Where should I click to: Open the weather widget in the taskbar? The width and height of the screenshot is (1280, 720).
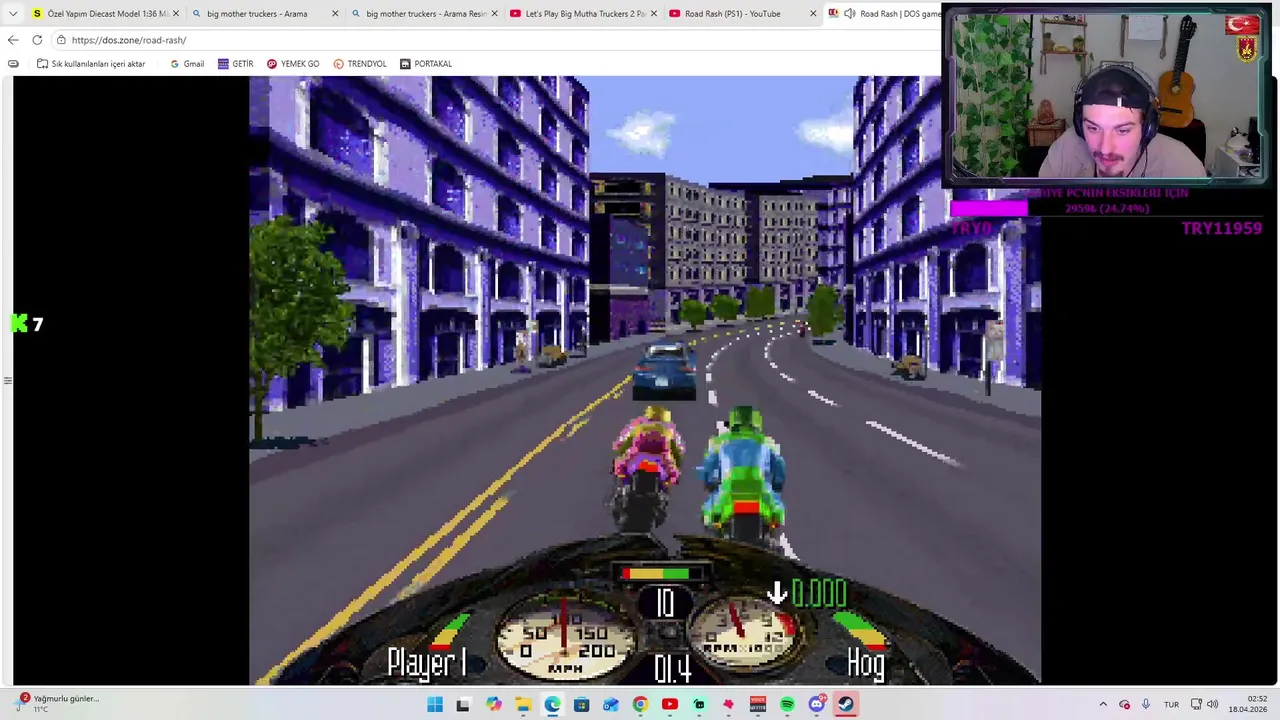[x=58, y=703]
